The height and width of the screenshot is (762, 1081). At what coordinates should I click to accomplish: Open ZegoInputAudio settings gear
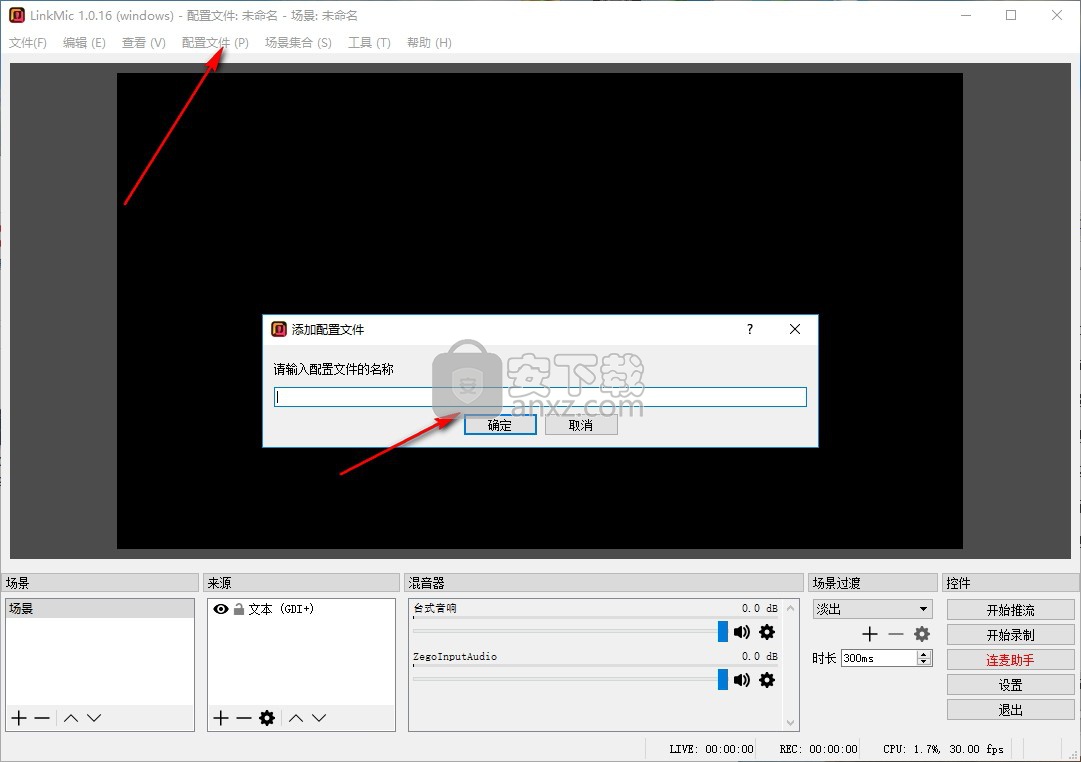(767, 680)
